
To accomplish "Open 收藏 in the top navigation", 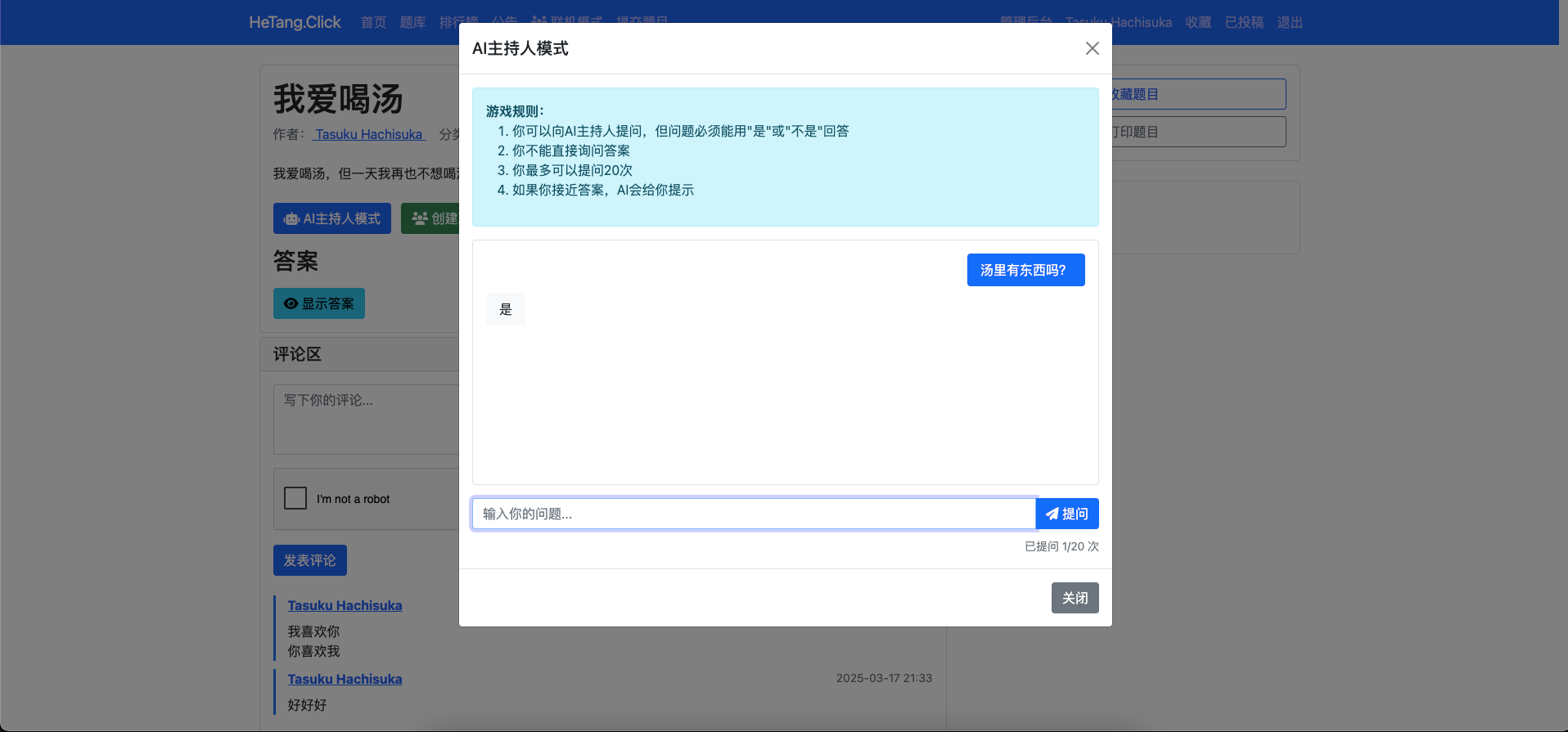I will coord(1198,22).
